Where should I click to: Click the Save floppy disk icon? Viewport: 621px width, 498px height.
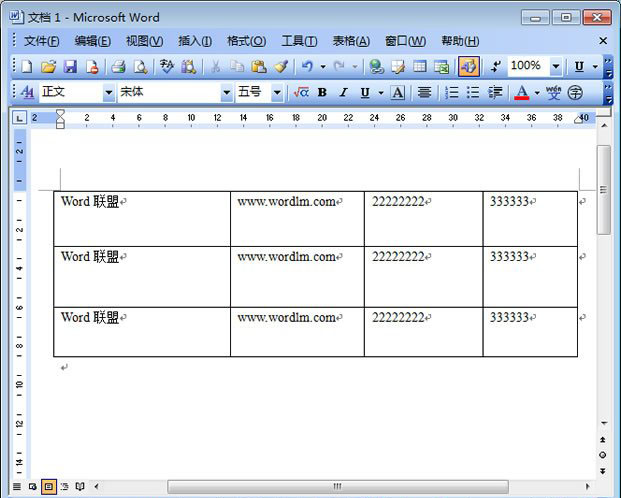[x=70, y=67]
